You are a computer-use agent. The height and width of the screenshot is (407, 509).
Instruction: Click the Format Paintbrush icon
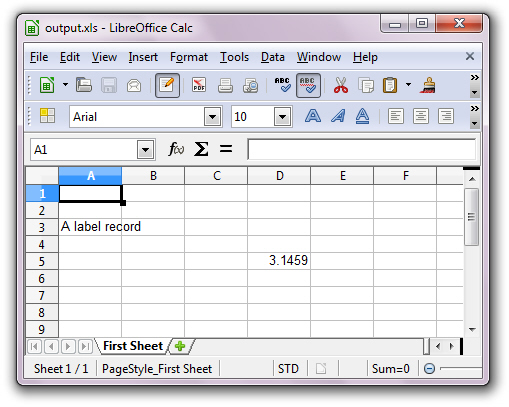[428, 85]
